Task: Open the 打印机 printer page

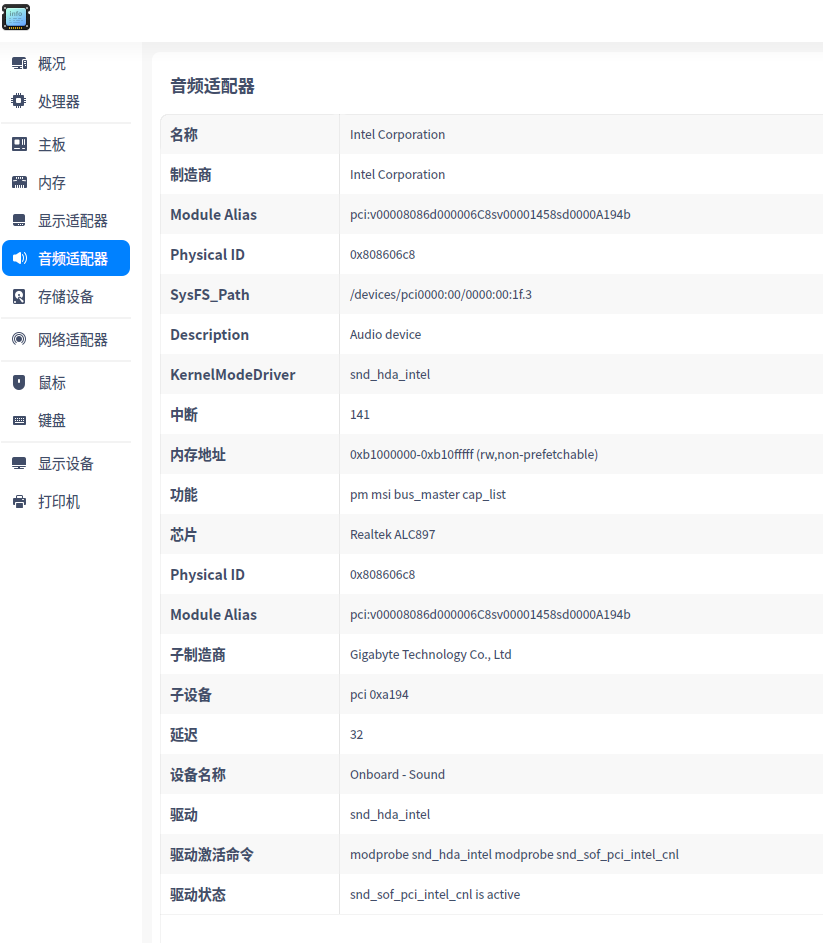Action: (66, 502)
